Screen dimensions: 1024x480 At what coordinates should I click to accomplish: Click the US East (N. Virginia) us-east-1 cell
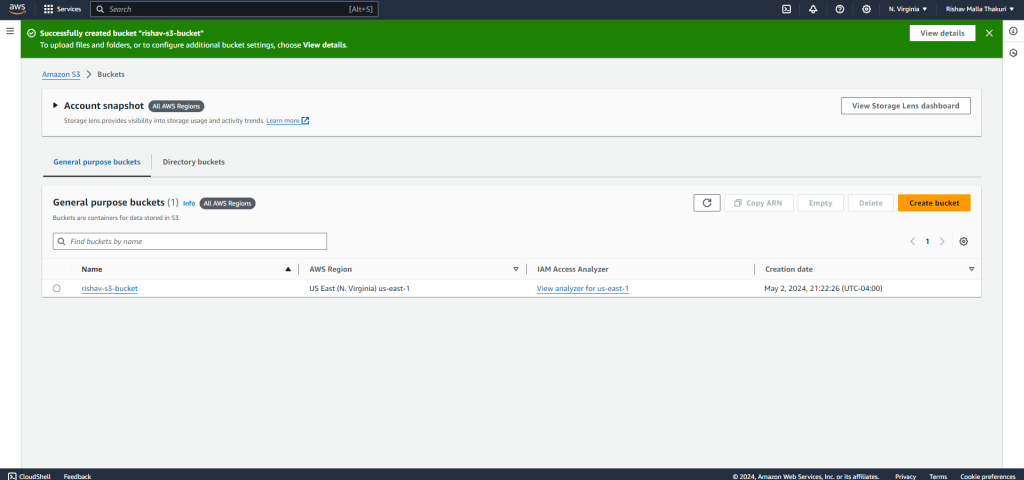(359, 288)
